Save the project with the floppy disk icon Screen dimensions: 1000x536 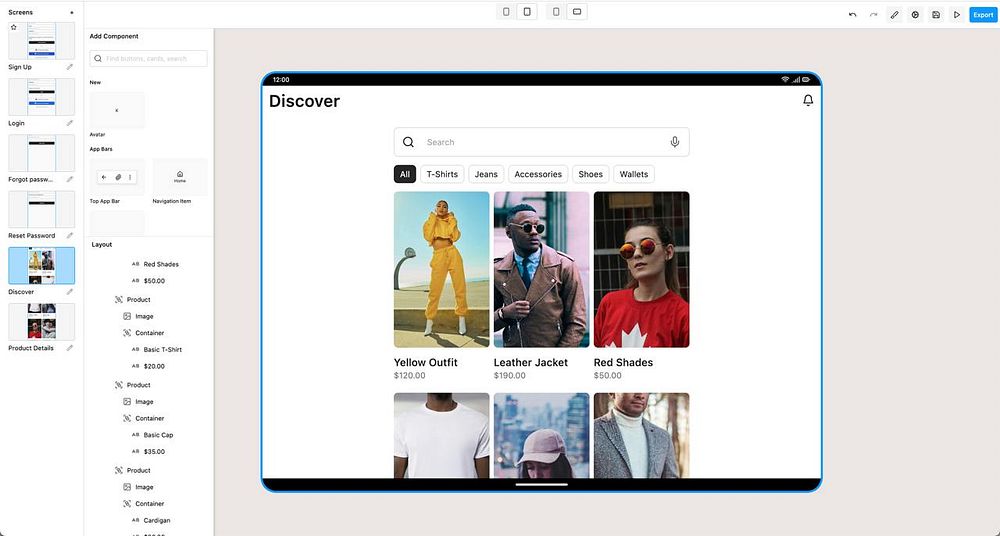coord(936,15)
